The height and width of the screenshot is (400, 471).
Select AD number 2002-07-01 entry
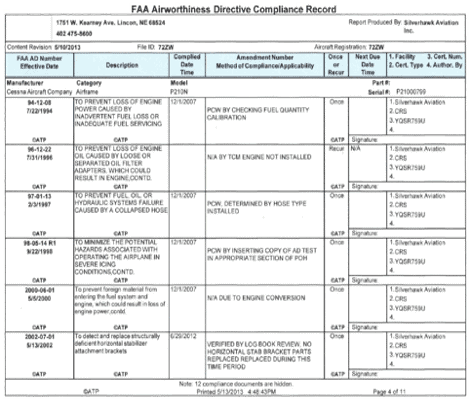39,337
